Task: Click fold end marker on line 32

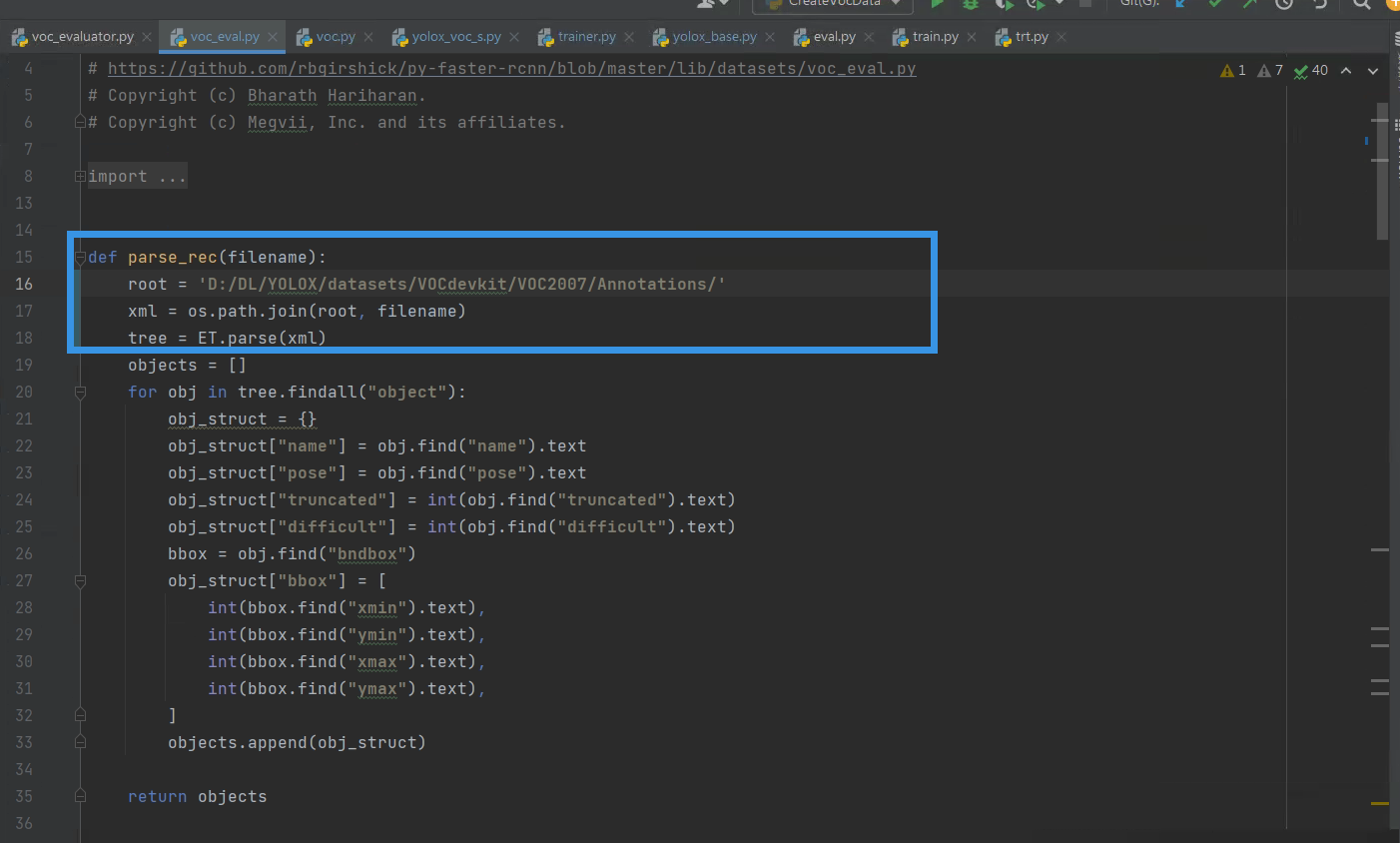Action: pos(80,716)
